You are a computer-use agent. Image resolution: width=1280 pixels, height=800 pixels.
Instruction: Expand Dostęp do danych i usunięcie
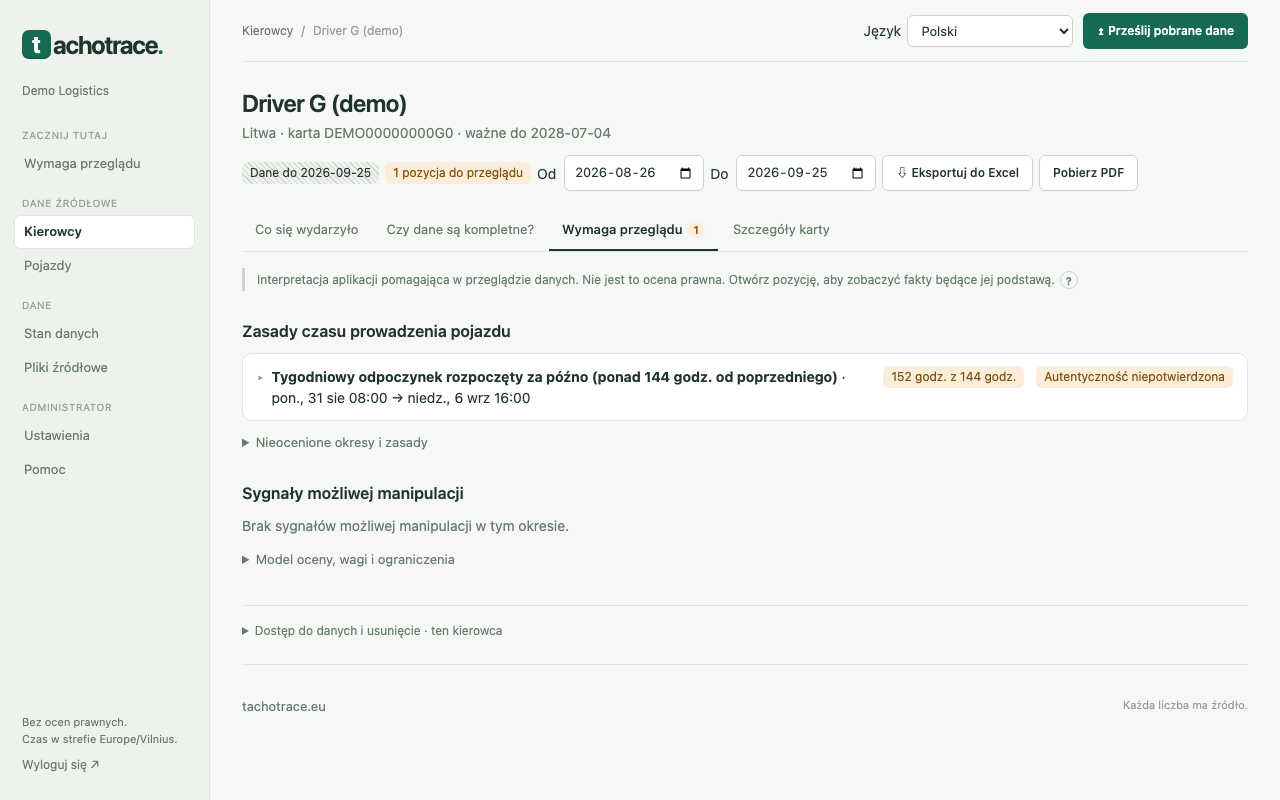click(x=372, y=631)
